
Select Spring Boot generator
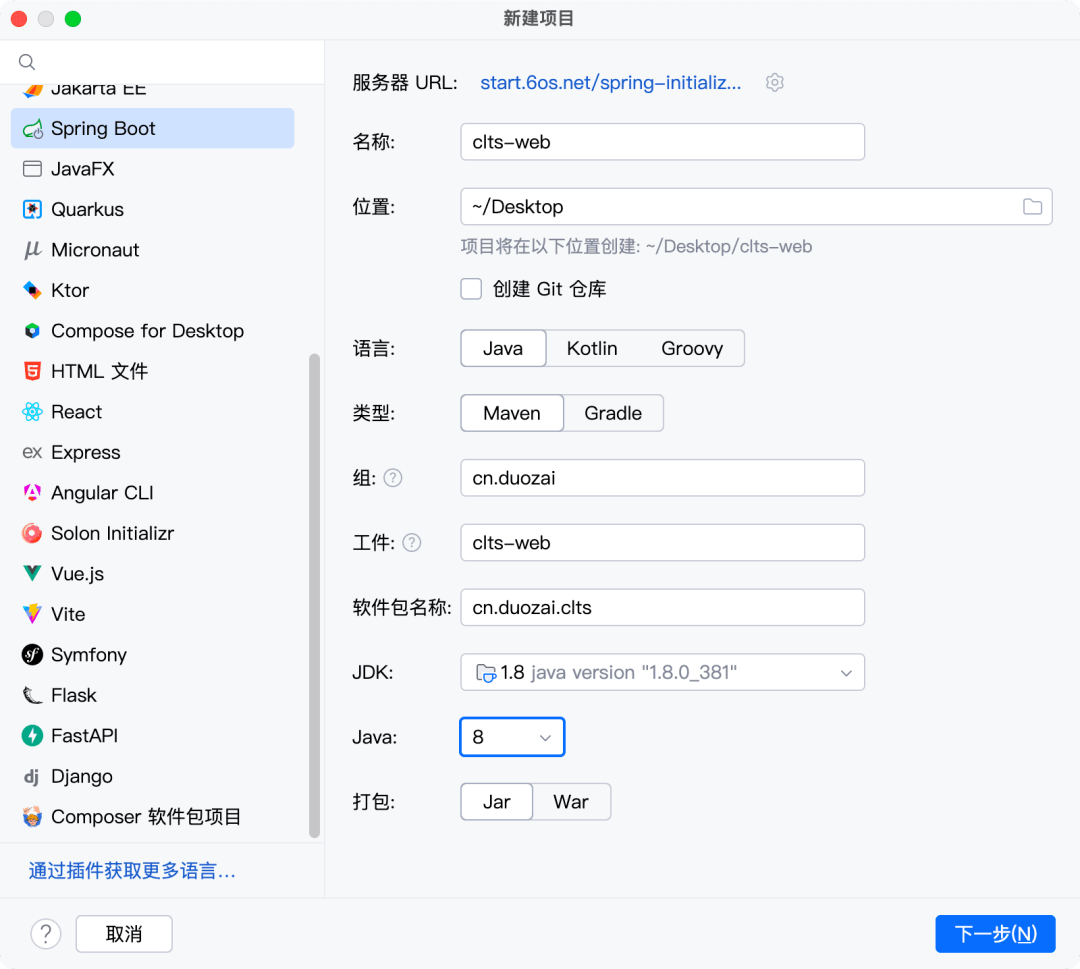click(152, 128)
